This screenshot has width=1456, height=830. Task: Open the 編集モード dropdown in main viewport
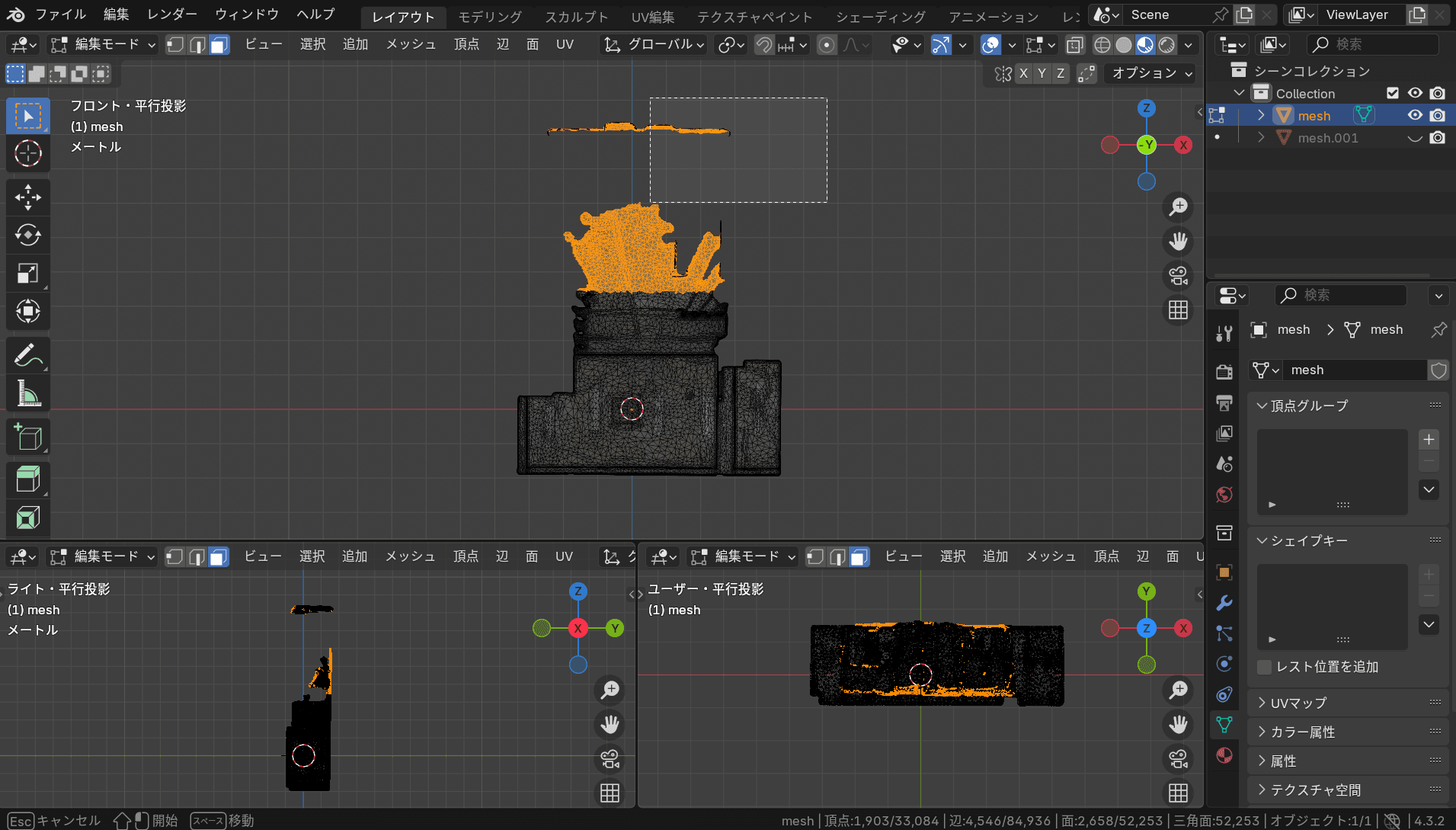point(103,45)
